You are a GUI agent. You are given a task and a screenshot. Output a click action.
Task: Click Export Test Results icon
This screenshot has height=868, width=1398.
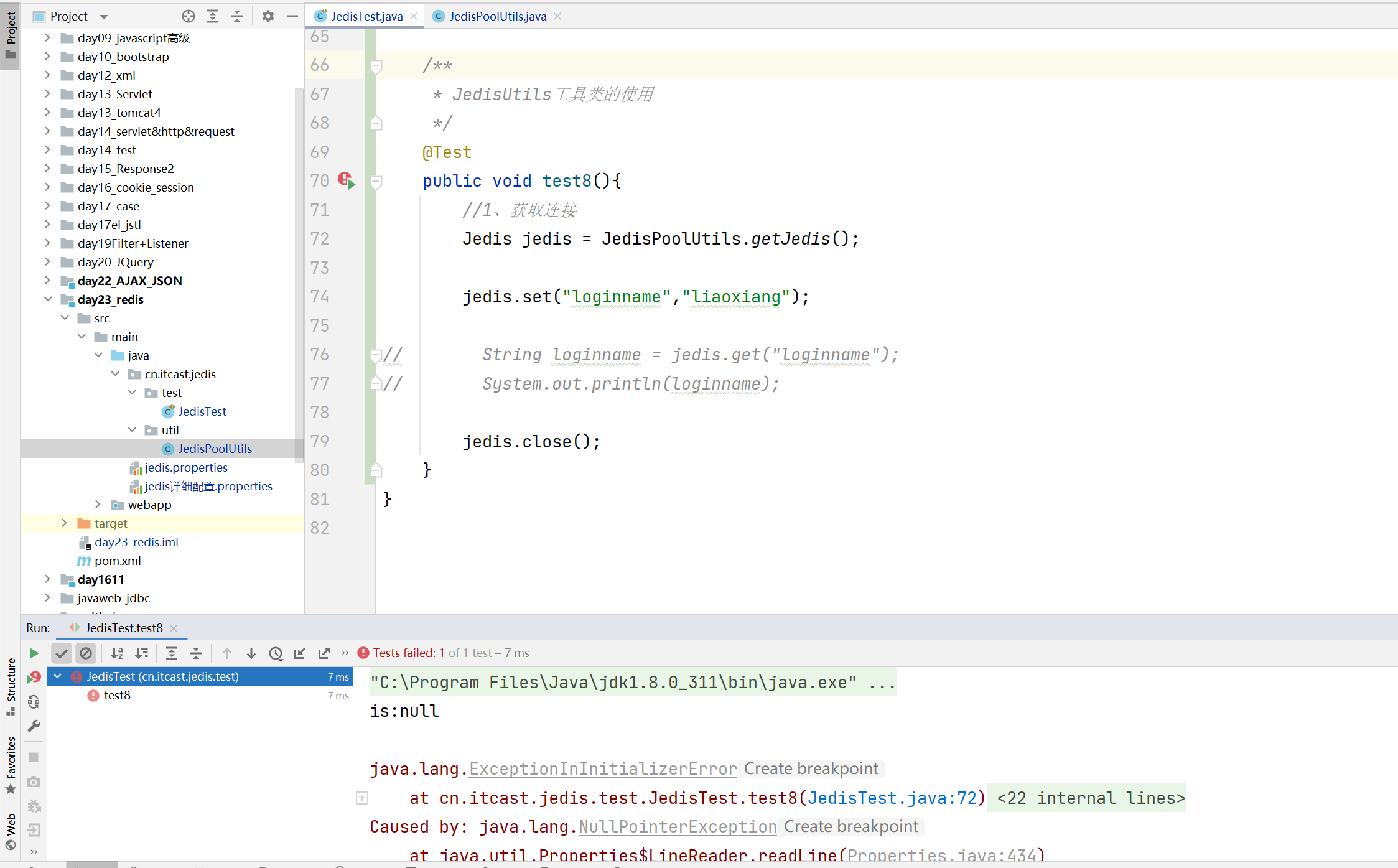pos(324,653)
